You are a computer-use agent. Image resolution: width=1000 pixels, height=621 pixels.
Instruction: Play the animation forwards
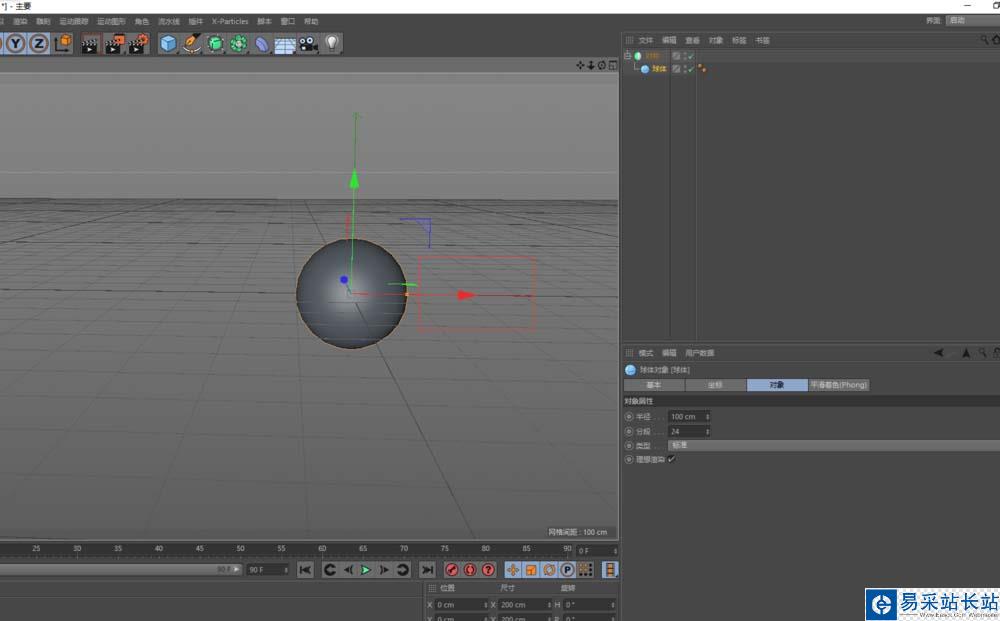[366, 570]
